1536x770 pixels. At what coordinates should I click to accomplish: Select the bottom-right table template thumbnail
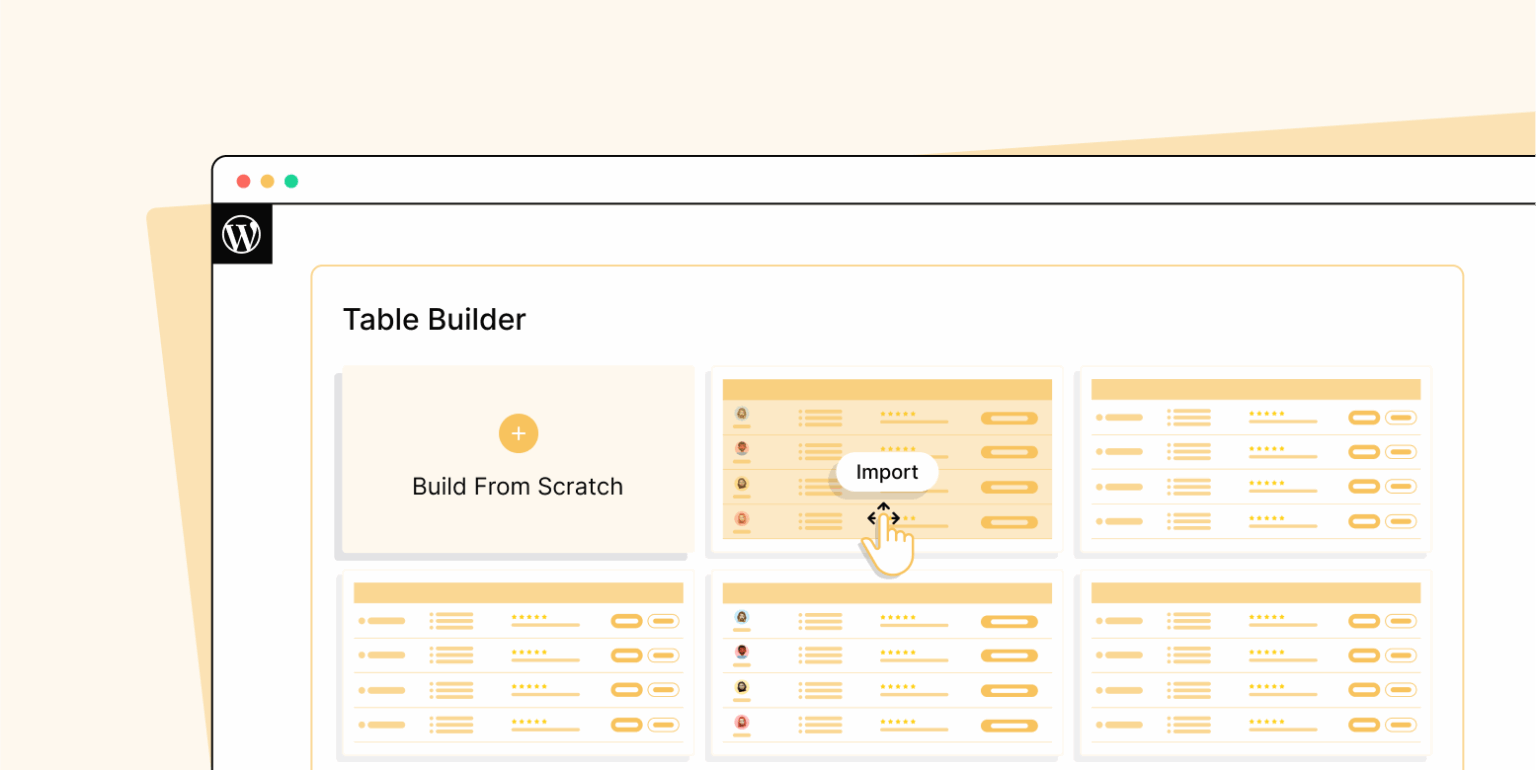(x=1255, y=662)
